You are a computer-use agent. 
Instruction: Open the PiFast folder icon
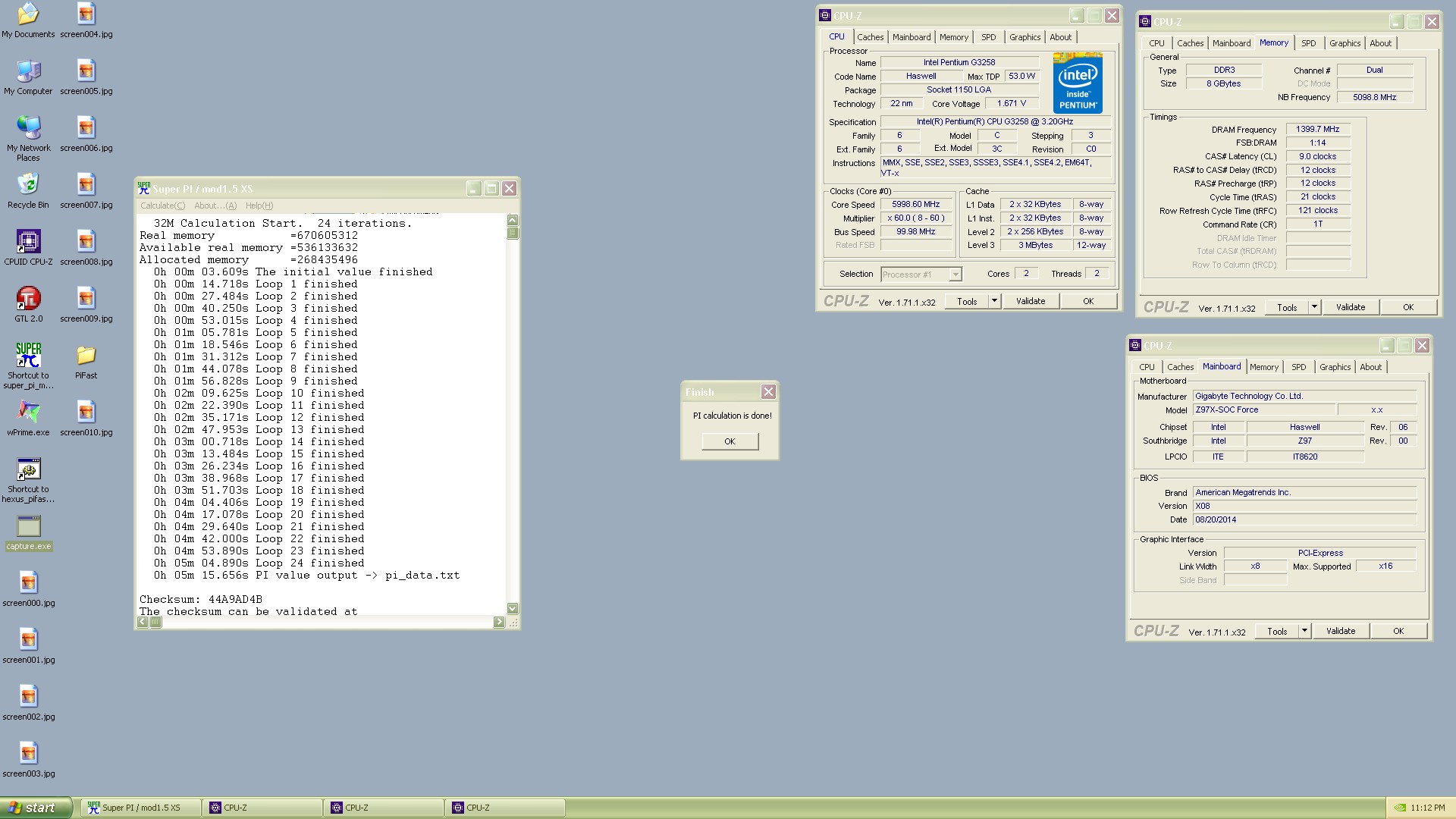pos(86,362)
